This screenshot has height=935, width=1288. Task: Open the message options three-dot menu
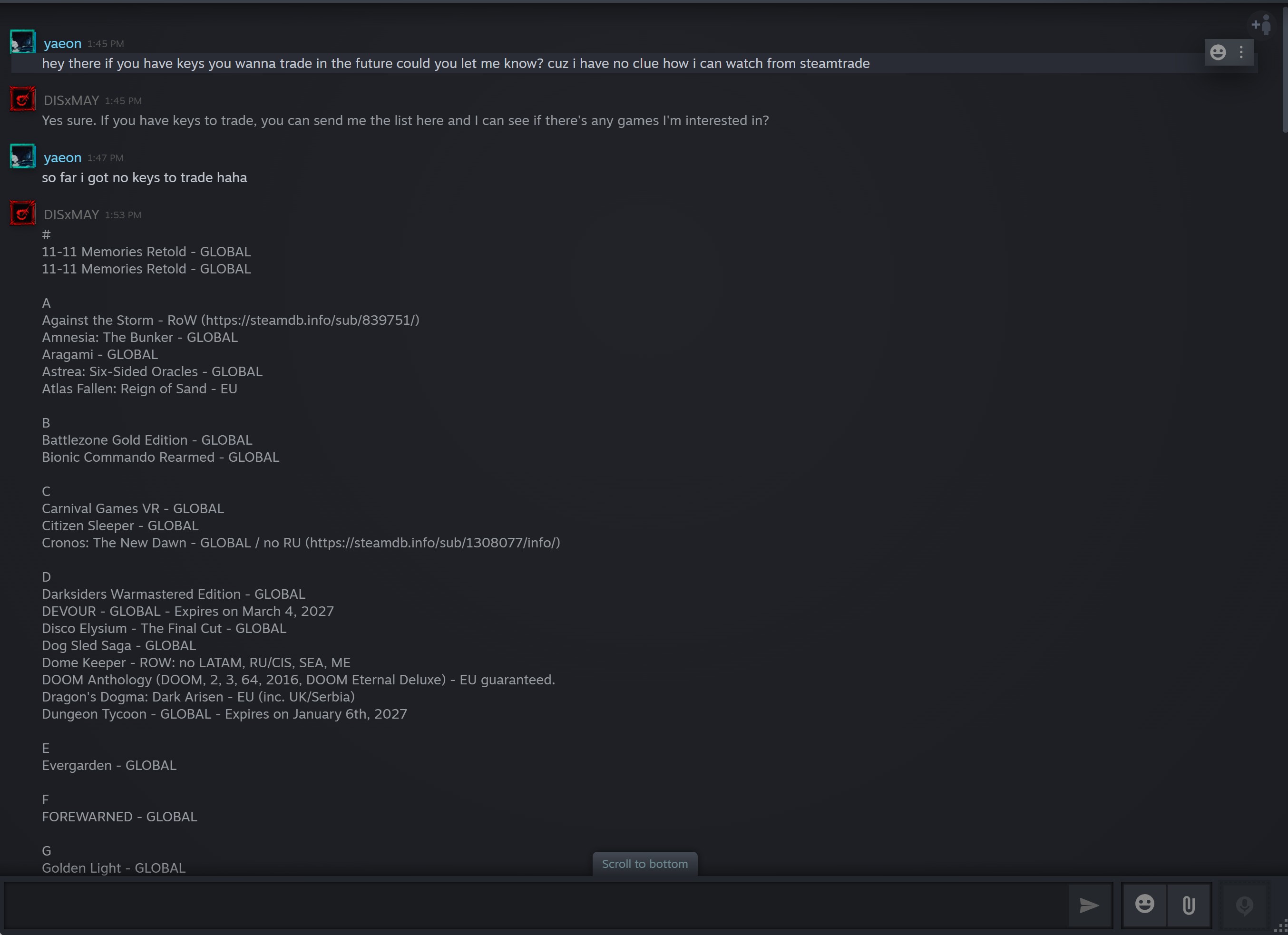tap(1241, 52)
